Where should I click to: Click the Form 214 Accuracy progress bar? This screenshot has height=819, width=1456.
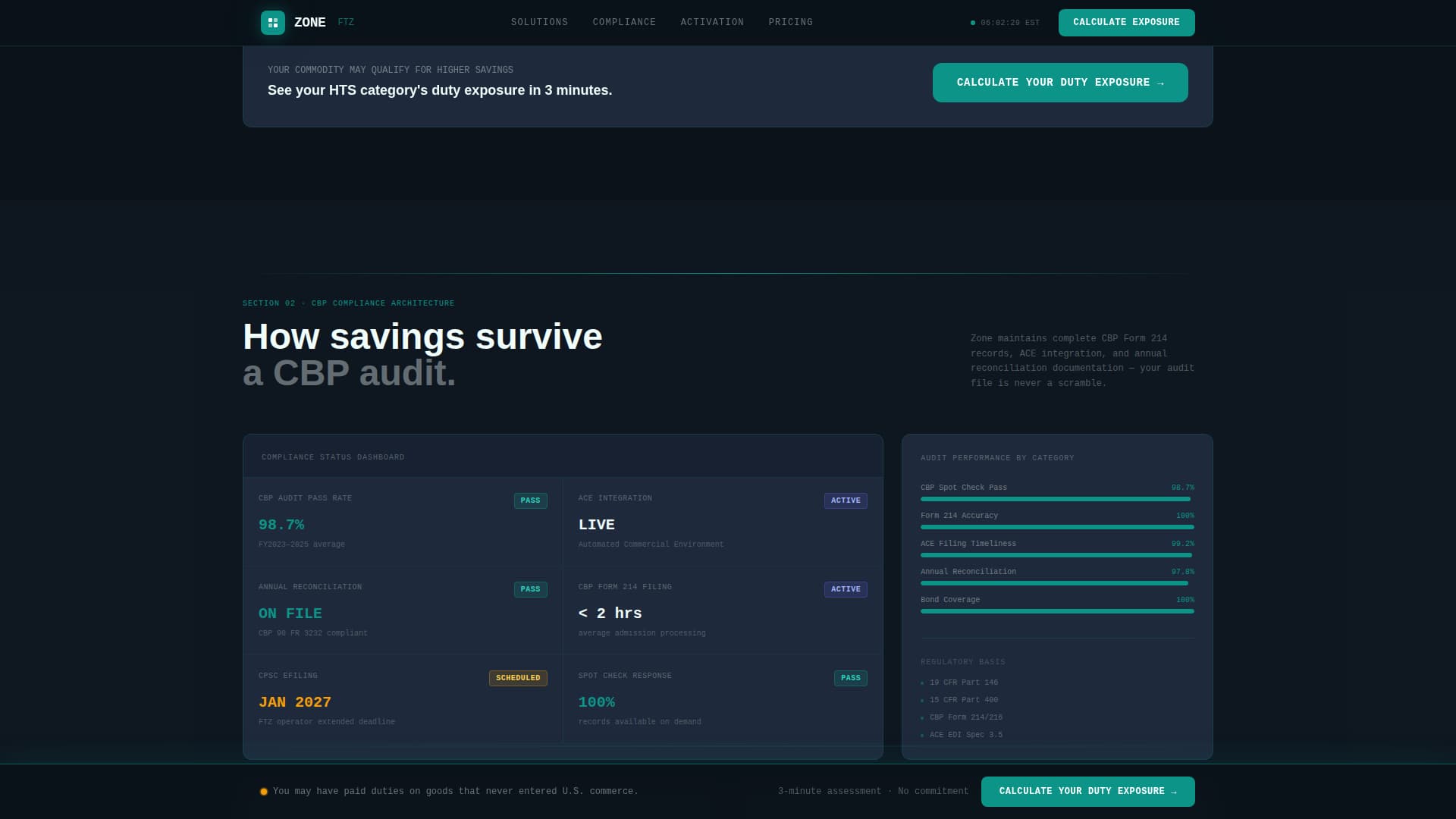click(1057, 527)
